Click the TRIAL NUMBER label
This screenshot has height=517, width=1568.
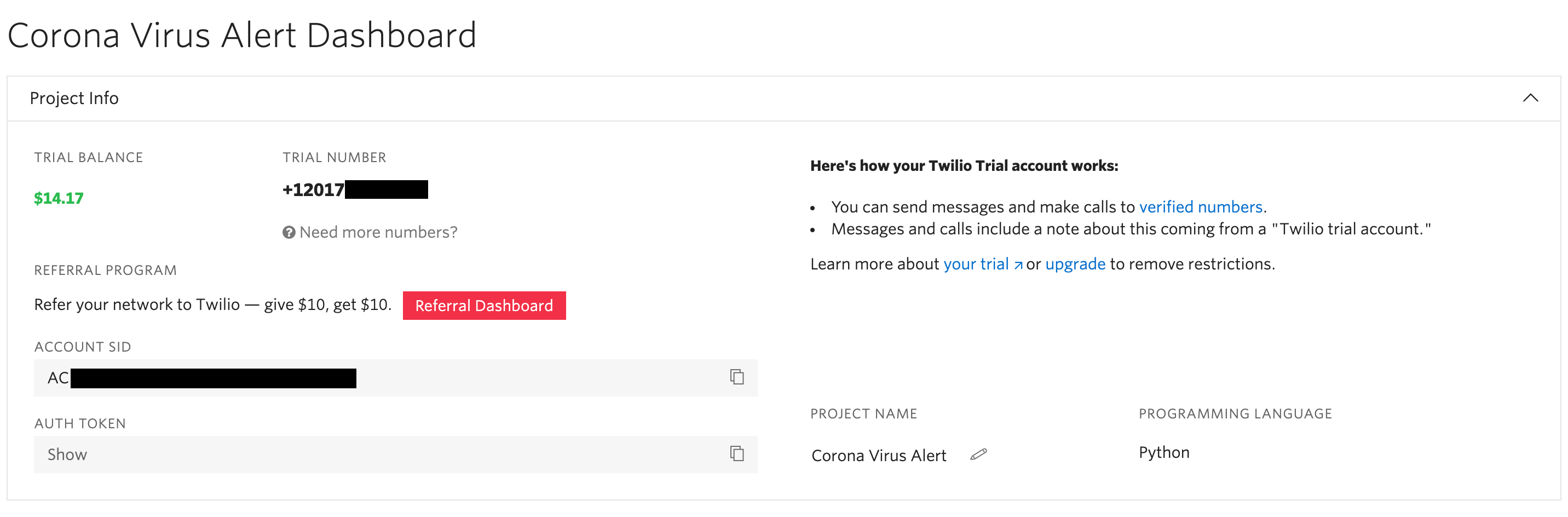click(x=334, y=157)
